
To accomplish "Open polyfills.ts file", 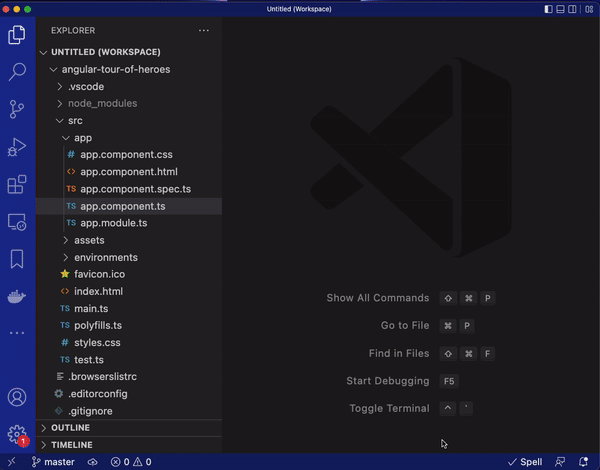I will 129,325.
